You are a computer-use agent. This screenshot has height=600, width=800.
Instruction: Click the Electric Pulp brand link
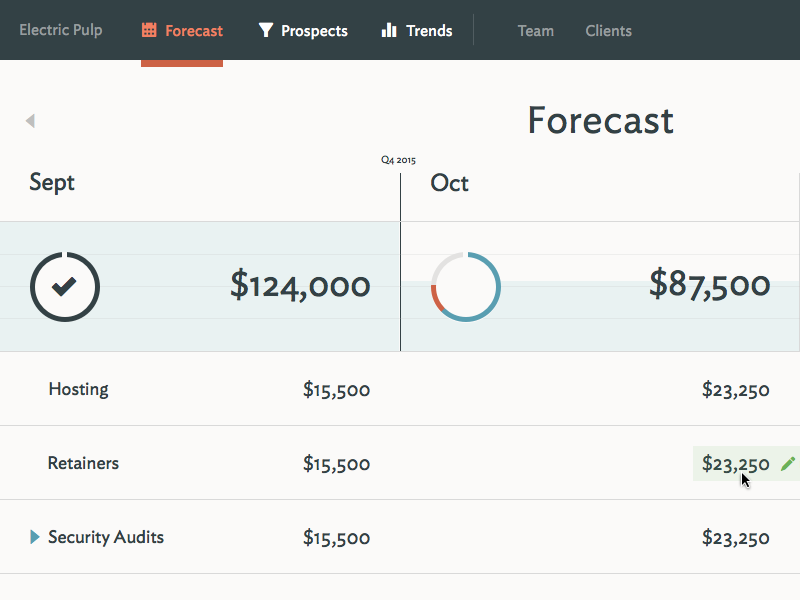click(x=60, y=30)
